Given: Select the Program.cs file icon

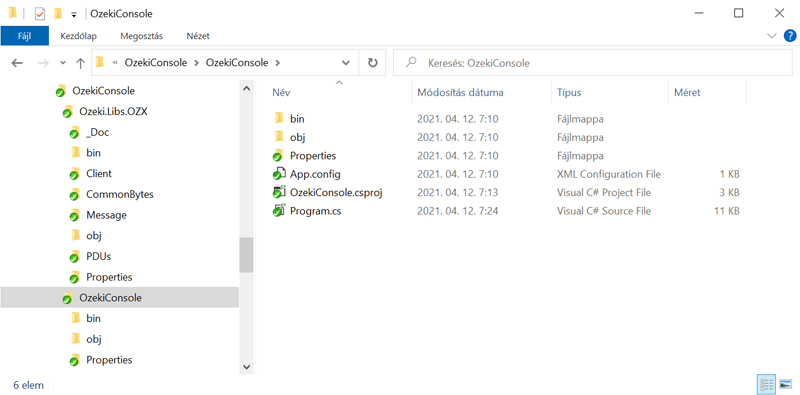Looking at the screenshot, I should point(279,210).
